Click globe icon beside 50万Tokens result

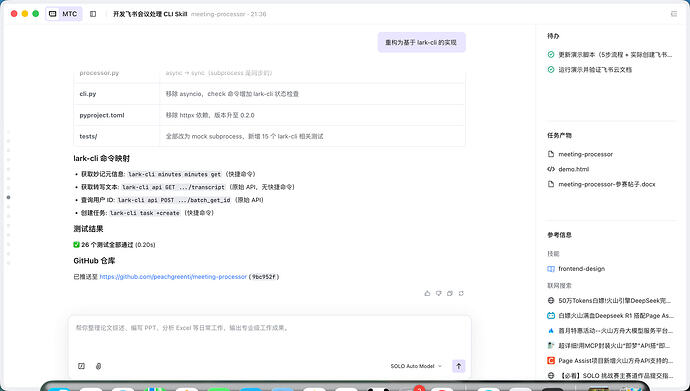(551, 301)
